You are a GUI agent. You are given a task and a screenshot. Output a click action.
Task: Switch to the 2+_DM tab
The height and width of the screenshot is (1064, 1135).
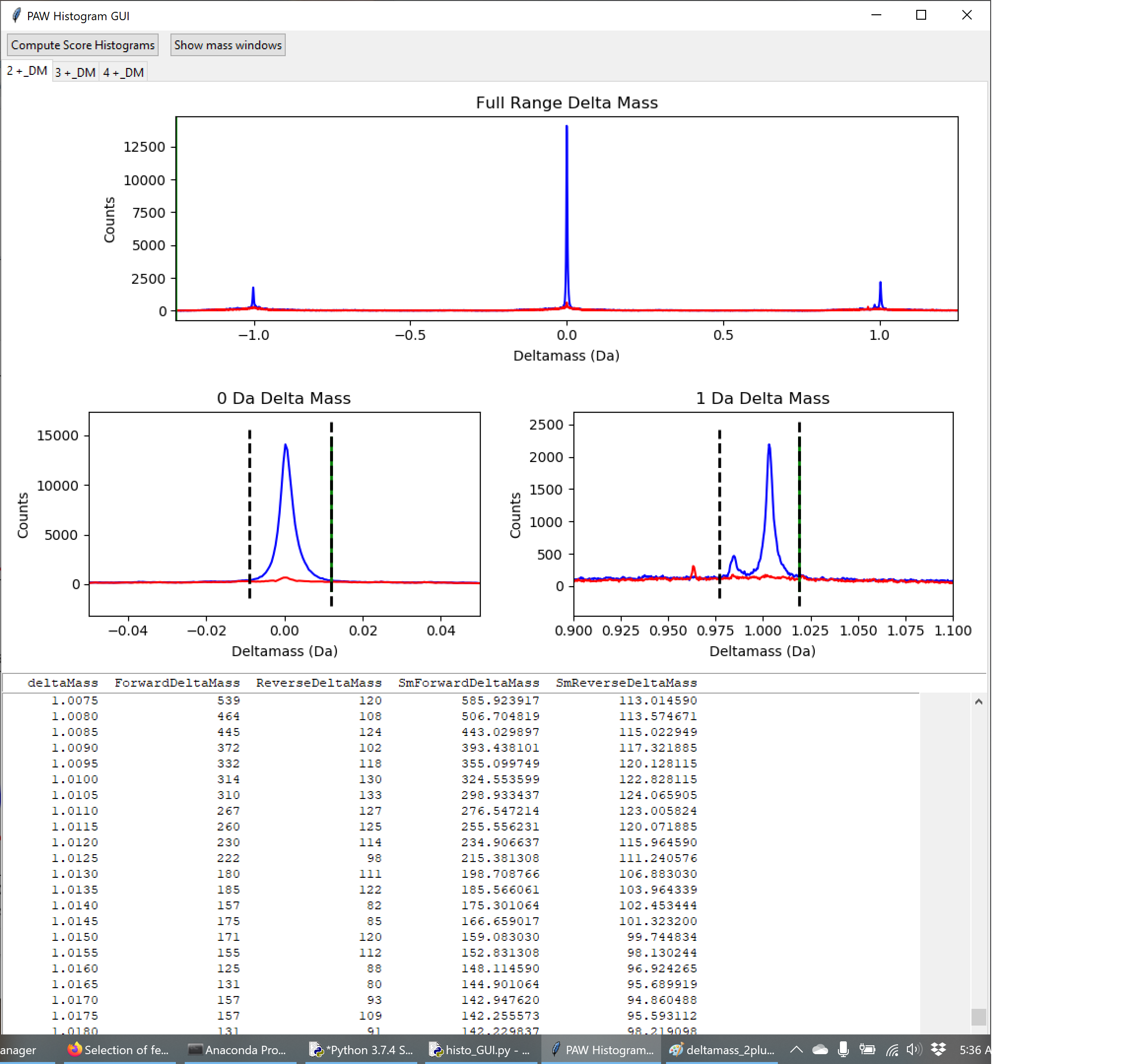tap(27, 71)
